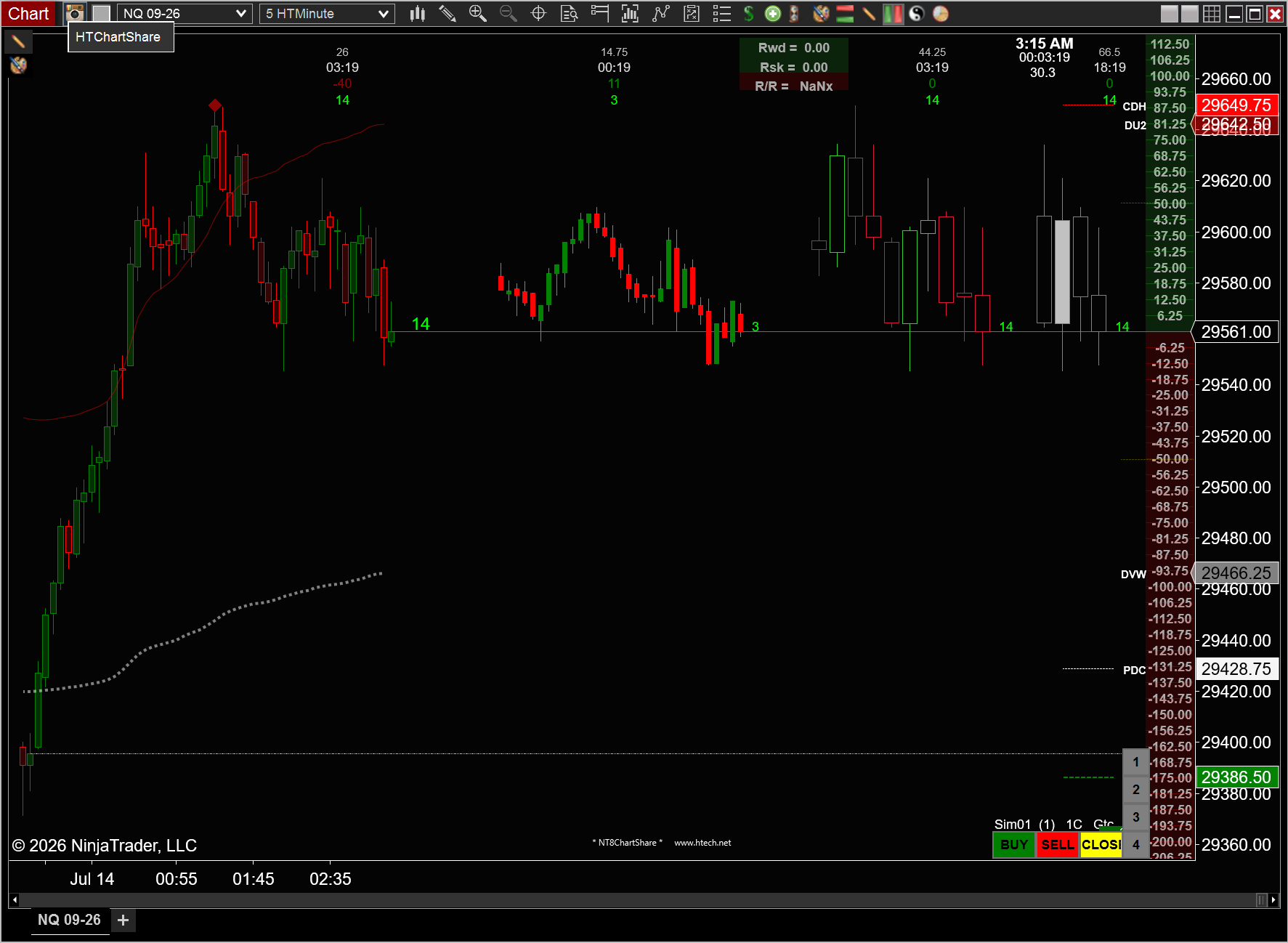Screen dimensions: 1288x943
Task: Open the 5 HTMinute interval dropdown
Action: 327,13
